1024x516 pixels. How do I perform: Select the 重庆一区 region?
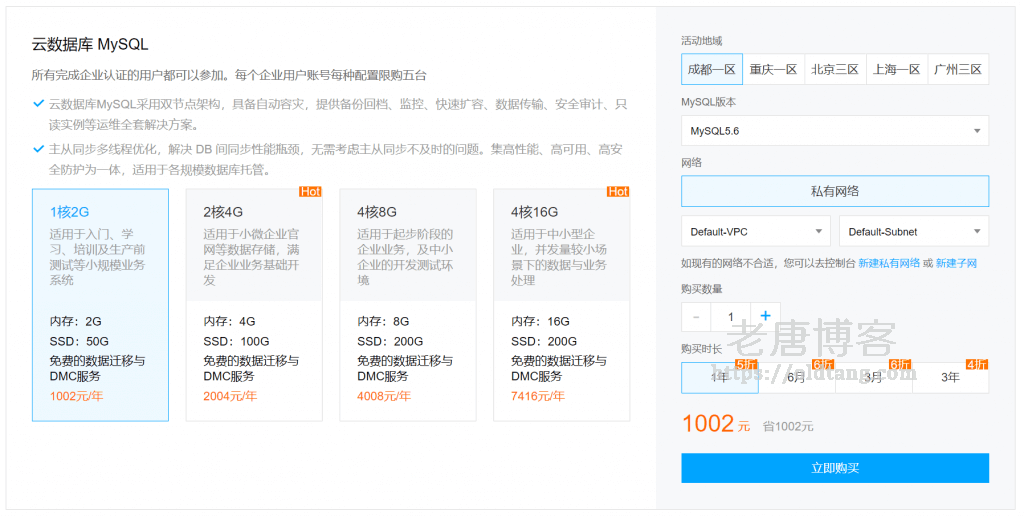pyautogui.click(x=773, y=69)
